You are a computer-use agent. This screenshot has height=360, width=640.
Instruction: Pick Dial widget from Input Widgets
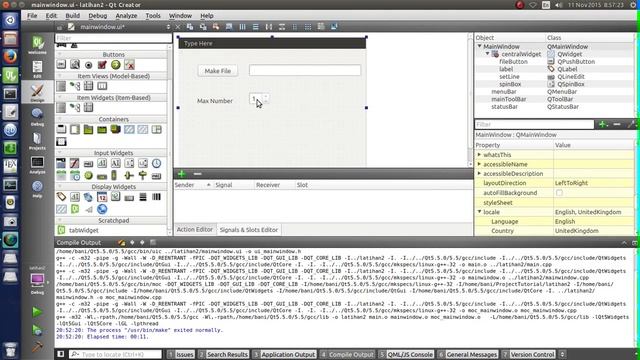click(89, 176)
